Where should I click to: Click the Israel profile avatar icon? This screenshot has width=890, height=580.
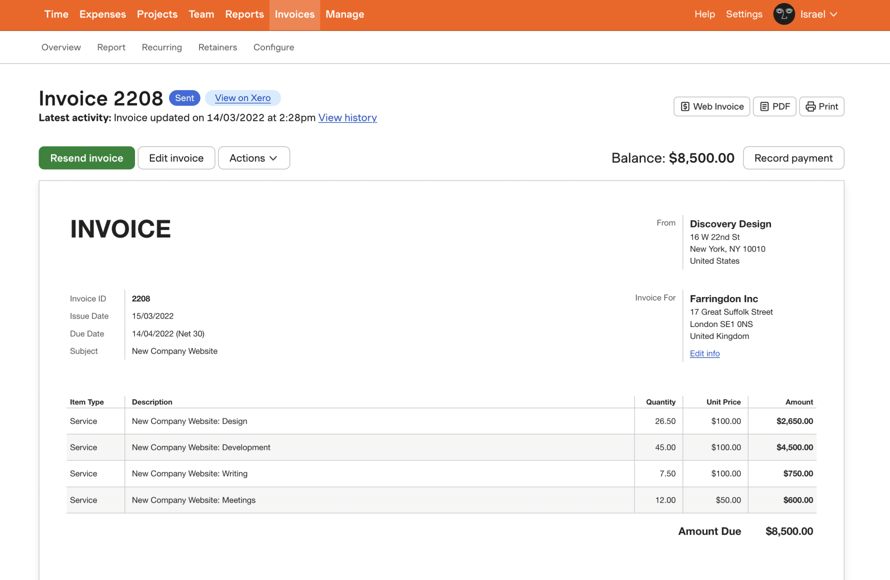click(784, 14)
